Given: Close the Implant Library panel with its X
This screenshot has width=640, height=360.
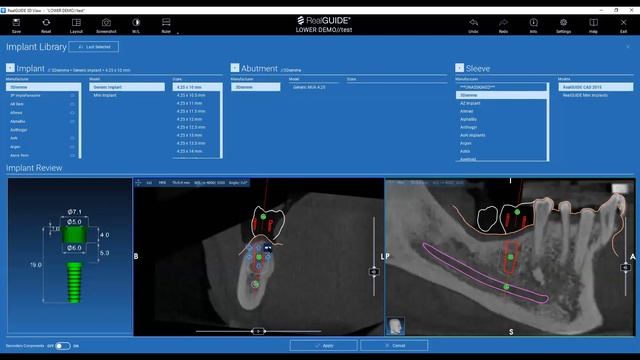Looking at the screenshot, I should (628, 47).
